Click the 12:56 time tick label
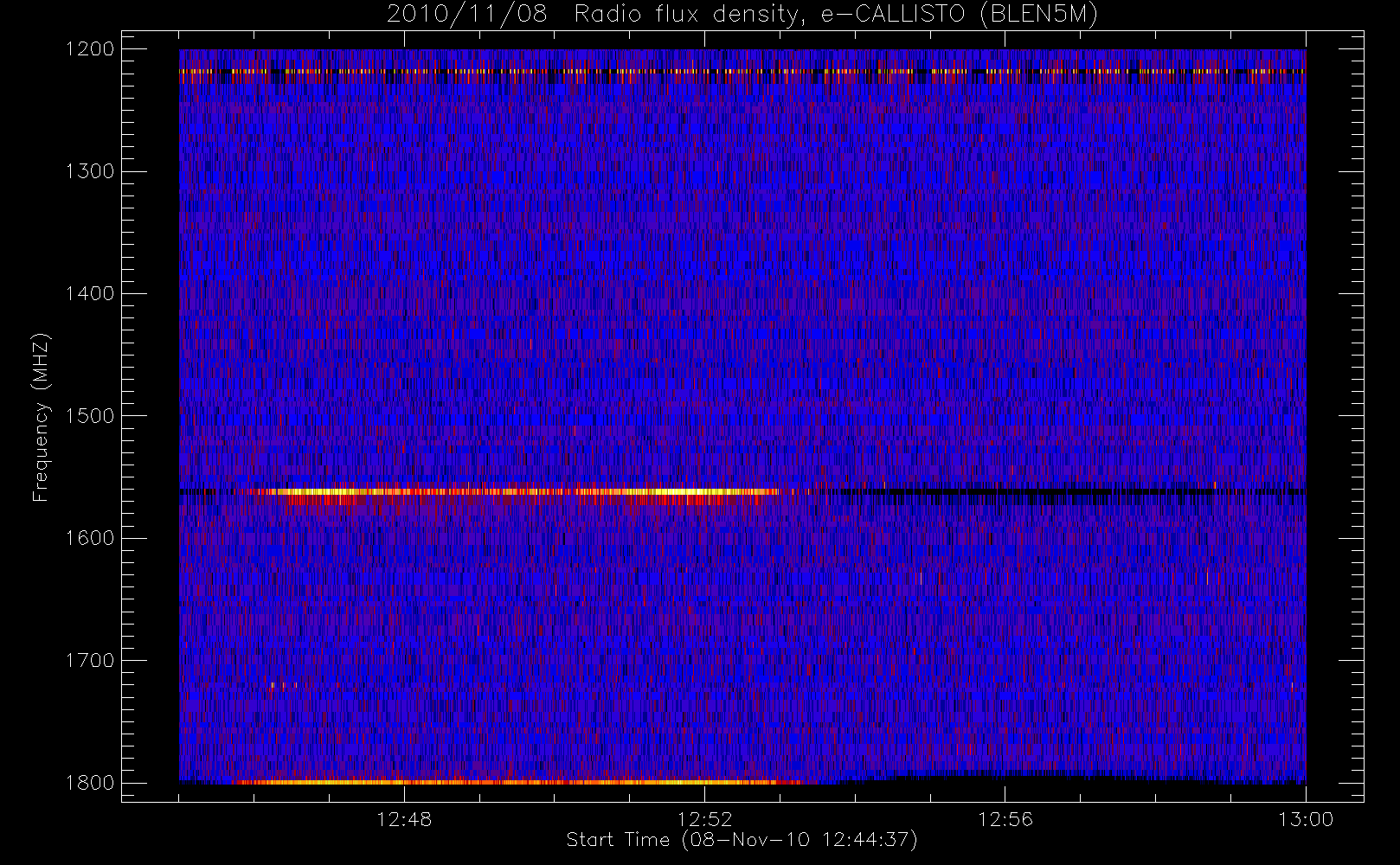Image resolution: width=1400 pixels, height=865 pixels. point(1005,819)
